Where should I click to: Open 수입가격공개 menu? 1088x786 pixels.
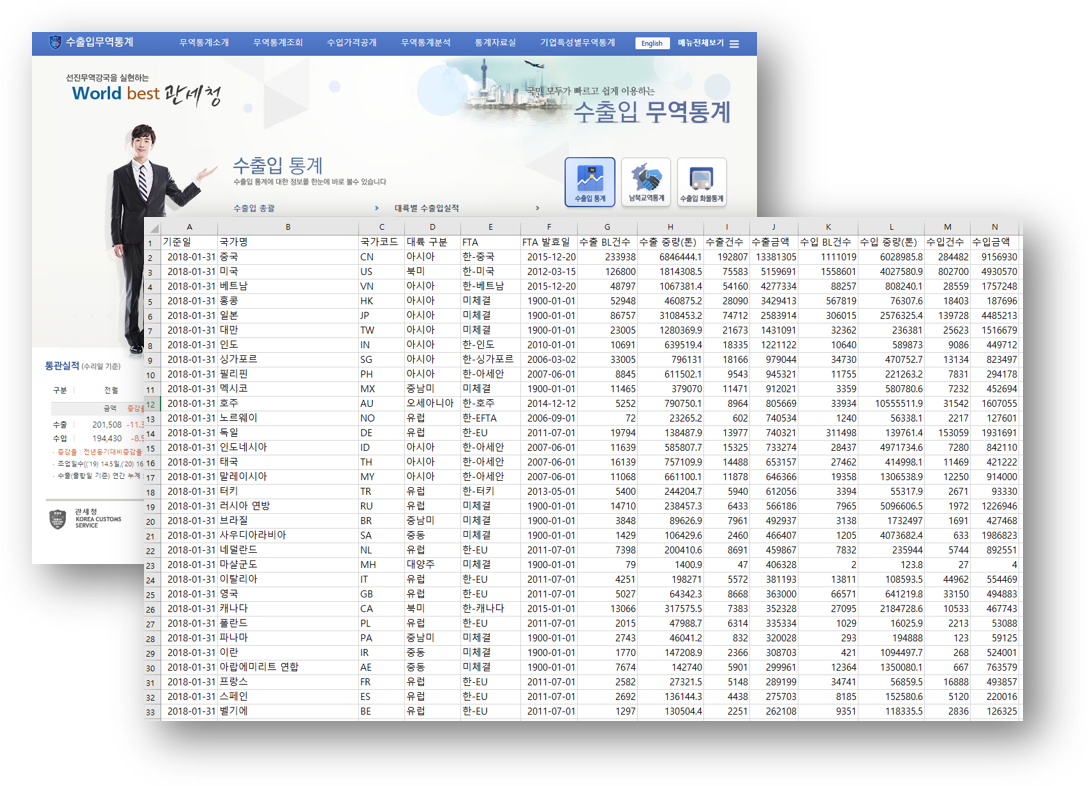coord(352,43)
